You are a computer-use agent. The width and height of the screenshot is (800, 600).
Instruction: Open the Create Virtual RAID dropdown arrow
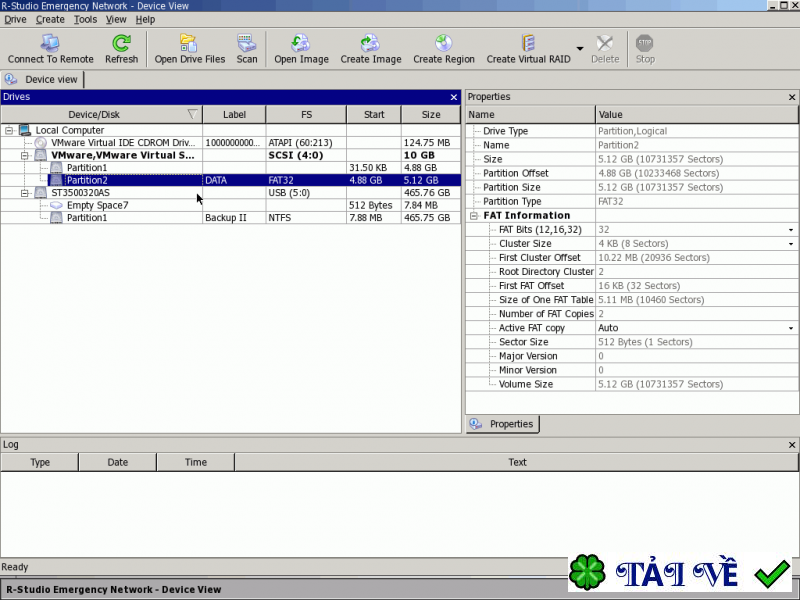580,48
